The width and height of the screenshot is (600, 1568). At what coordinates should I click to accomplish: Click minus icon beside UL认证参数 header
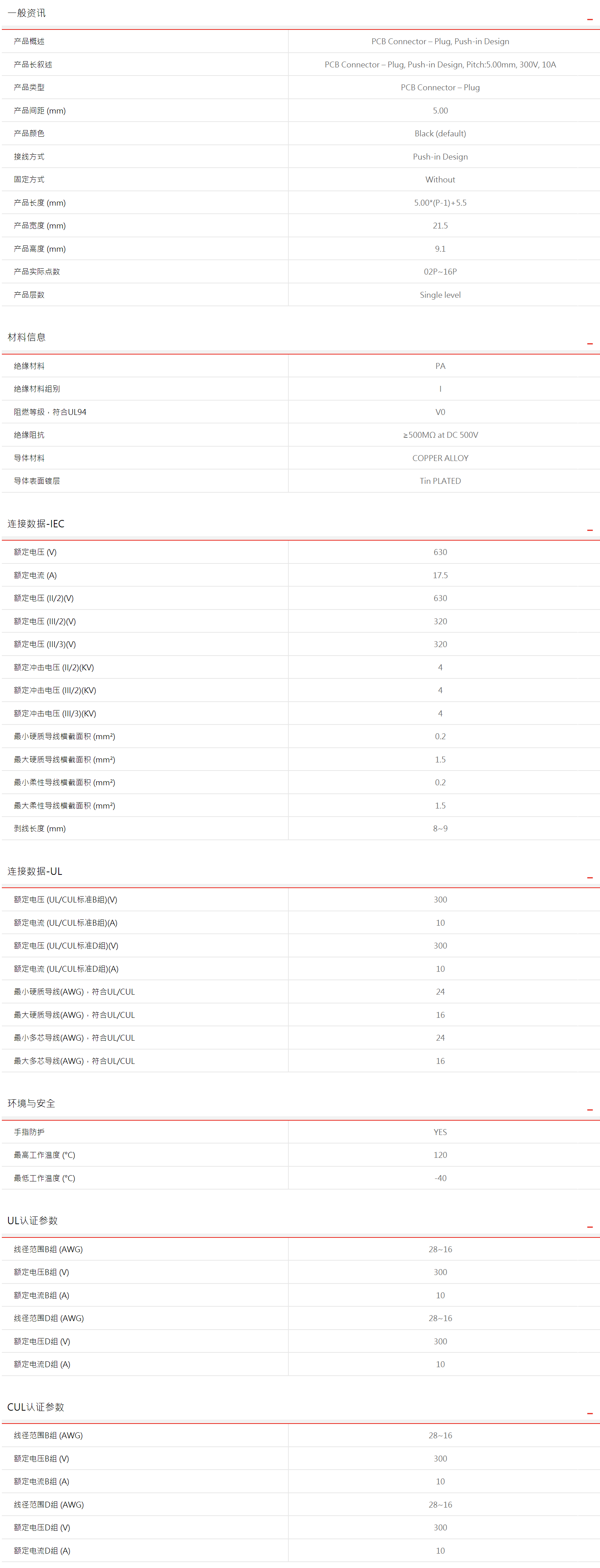(589, 1227)
